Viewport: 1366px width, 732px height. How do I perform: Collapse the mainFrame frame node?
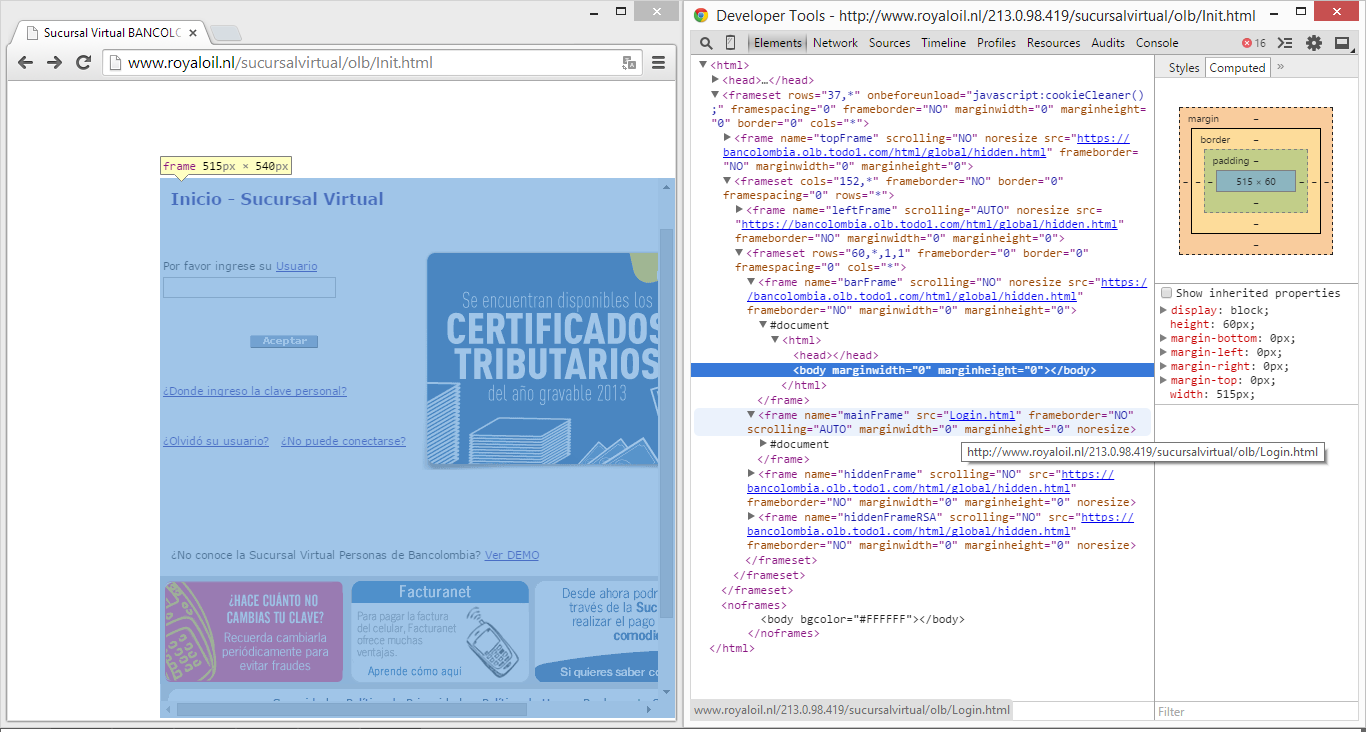[751, 415]
